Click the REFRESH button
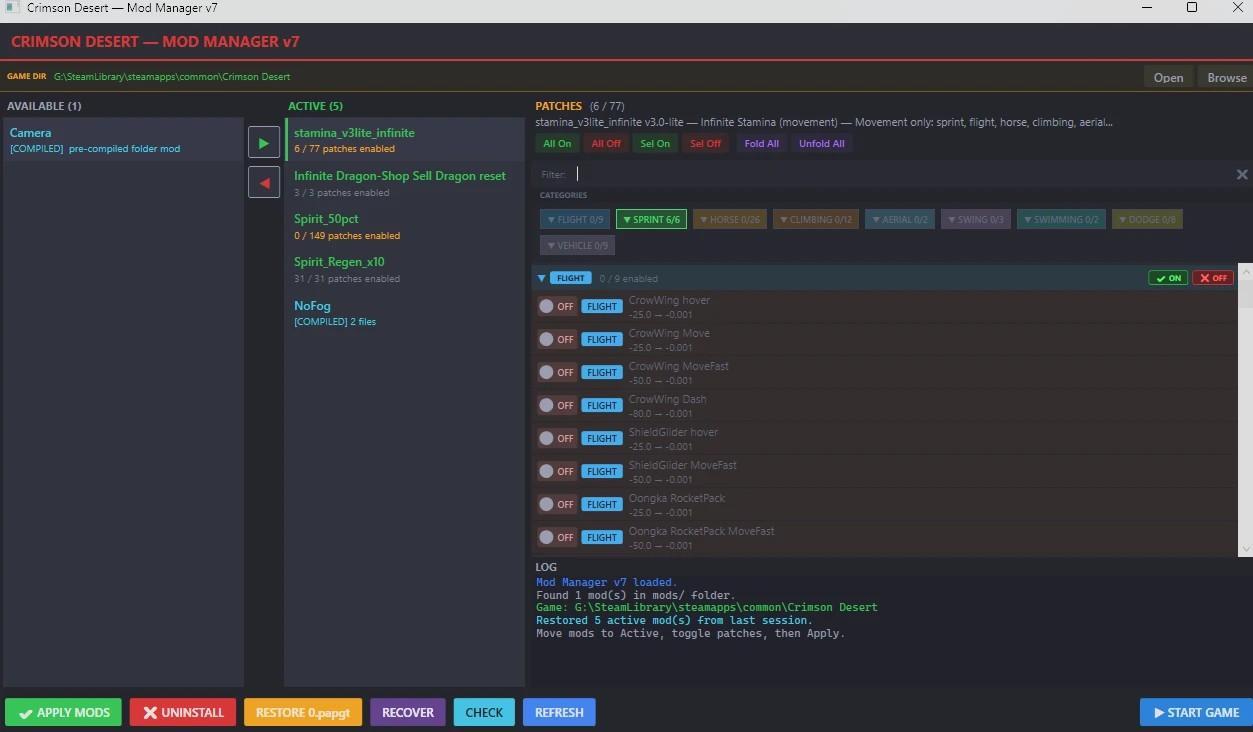Screen dimensions: 1253x732 559,712
